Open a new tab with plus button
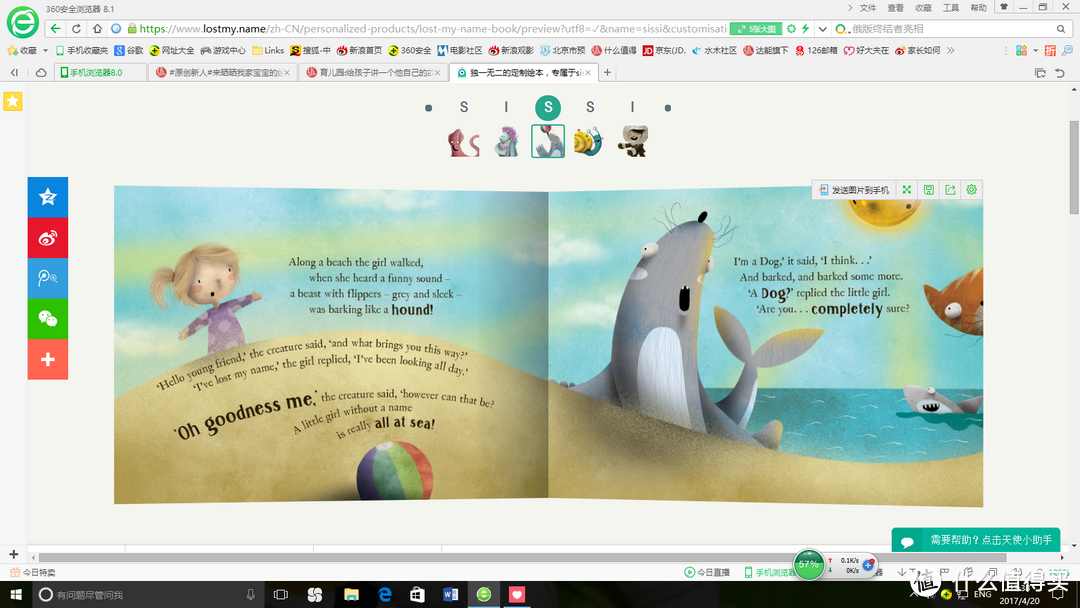This screenshot has width=1080, height=608. click(607, 72)
